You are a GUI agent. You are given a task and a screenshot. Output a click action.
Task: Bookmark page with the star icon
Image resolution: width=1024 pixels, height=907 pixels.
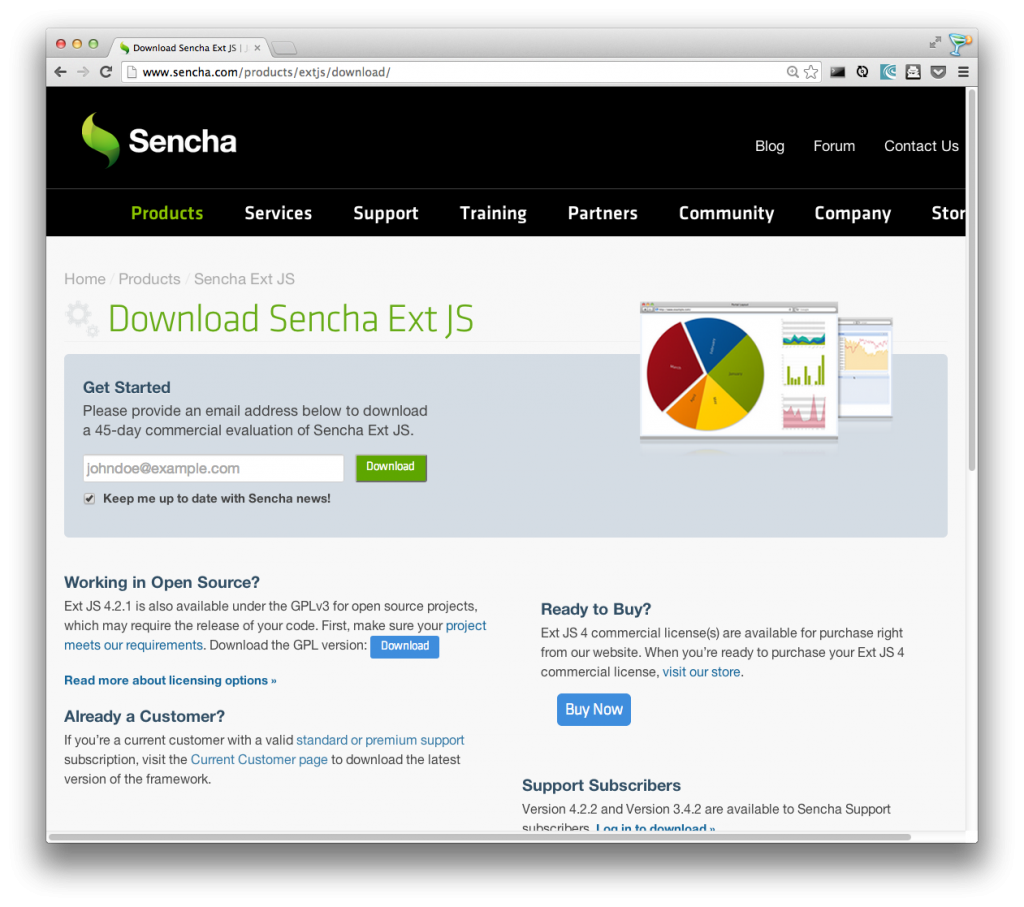[810, 72]
